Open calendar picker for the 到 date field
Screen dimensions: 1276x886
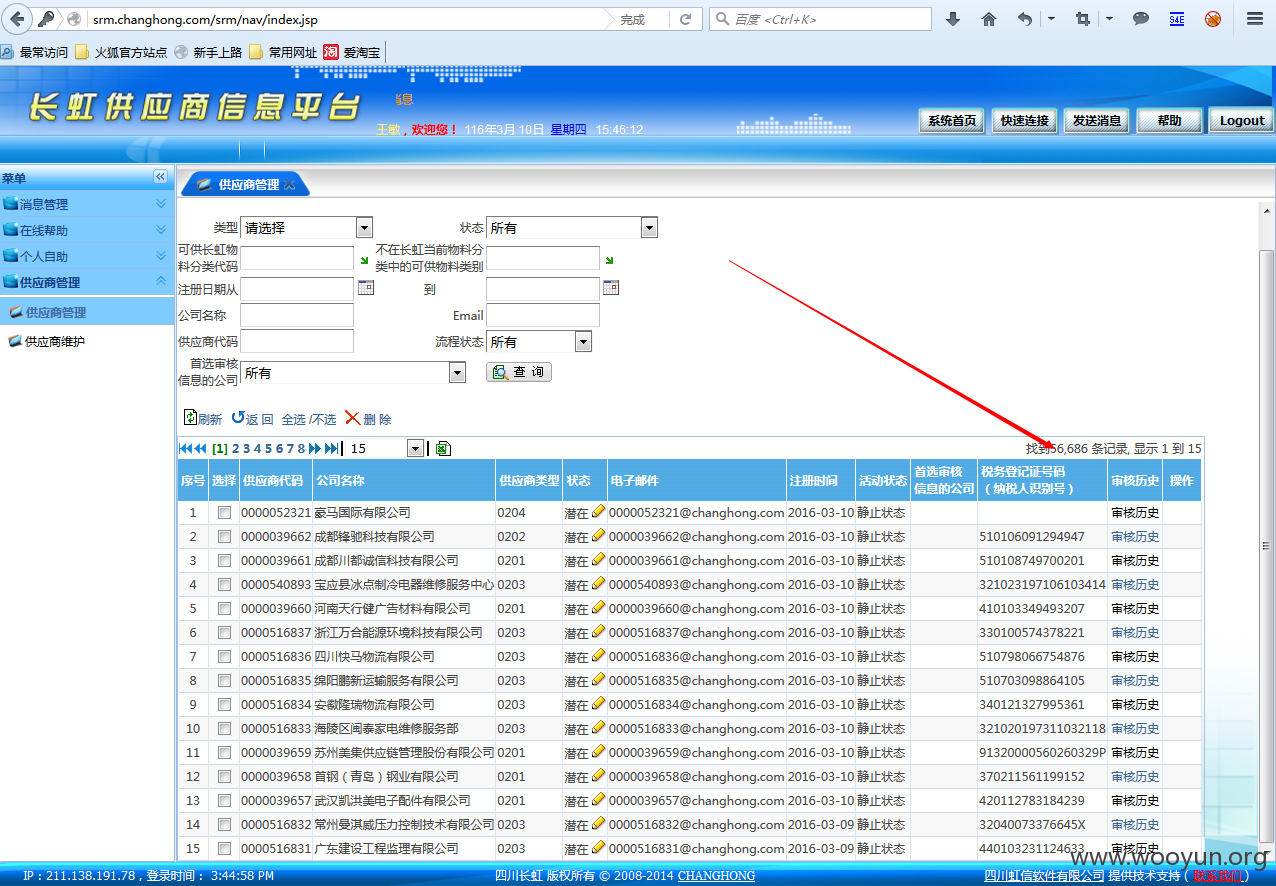pos(611,288)
